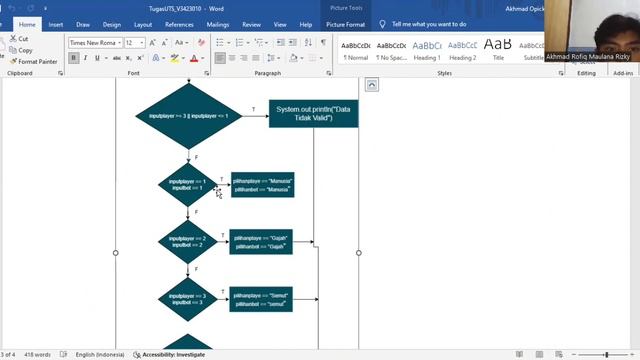Image resolution: width=640 pixels, height=360 pixels.
Task: Switch to Web Layout view
Action: coord(559,354)
